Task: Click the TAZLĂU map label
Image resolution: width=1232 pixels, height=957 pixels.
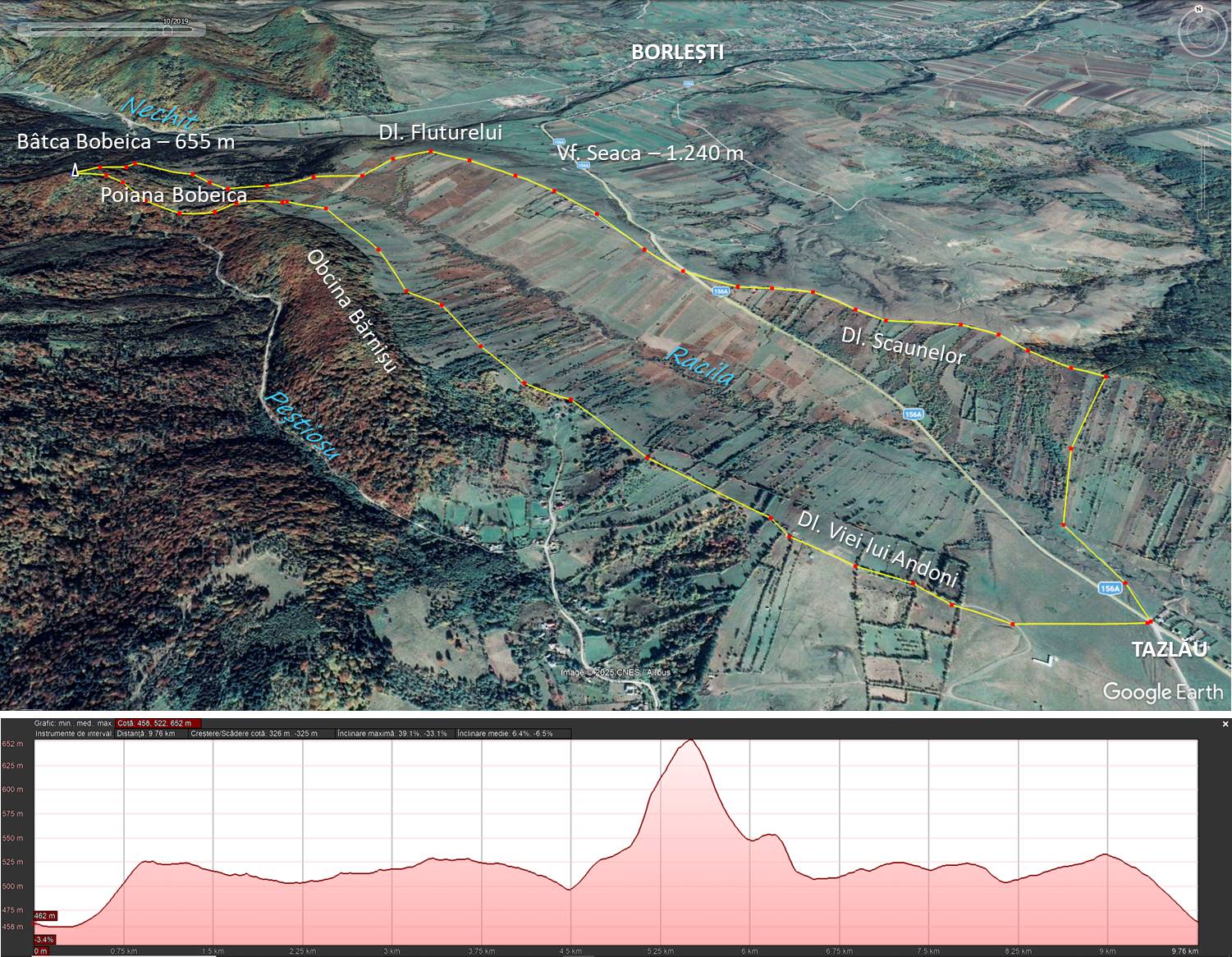Action: [x=1170, y=649]
